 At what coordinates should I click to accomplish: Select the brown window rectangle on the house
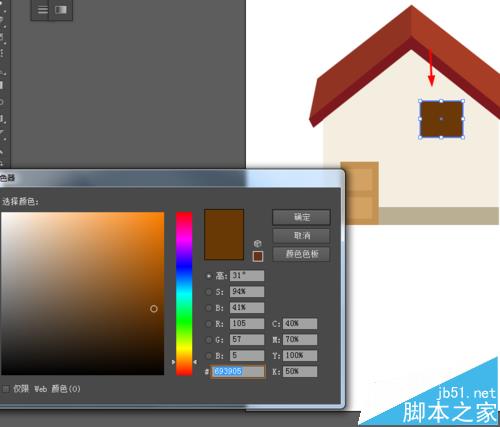point(441,119)
